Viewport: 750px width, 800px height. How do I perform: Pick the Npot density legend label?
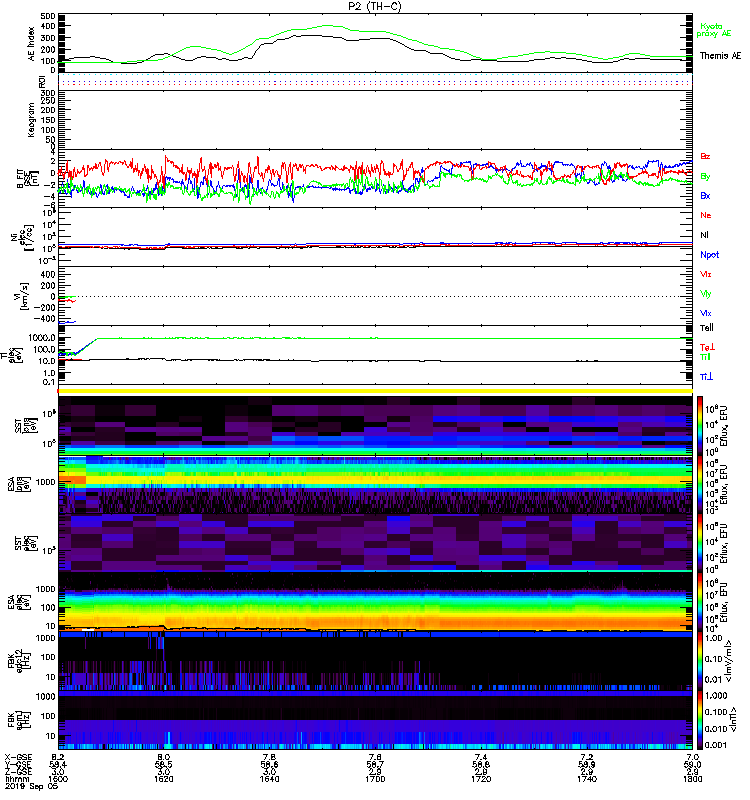711,254
